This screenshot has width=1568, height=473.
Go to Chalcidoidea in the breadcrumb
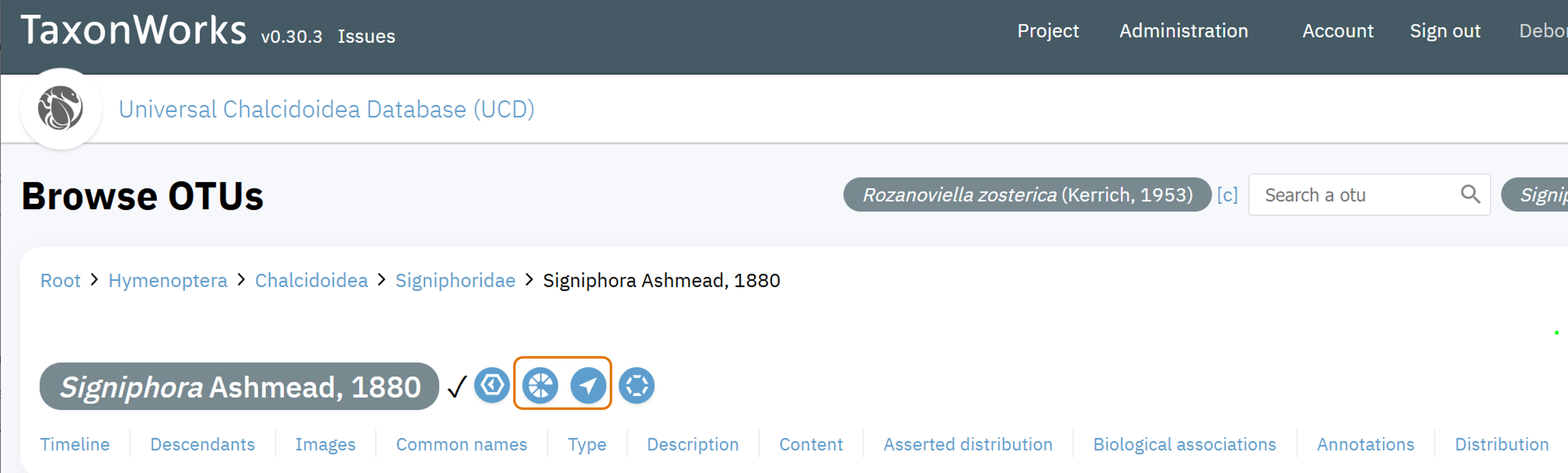coord(311,281)
